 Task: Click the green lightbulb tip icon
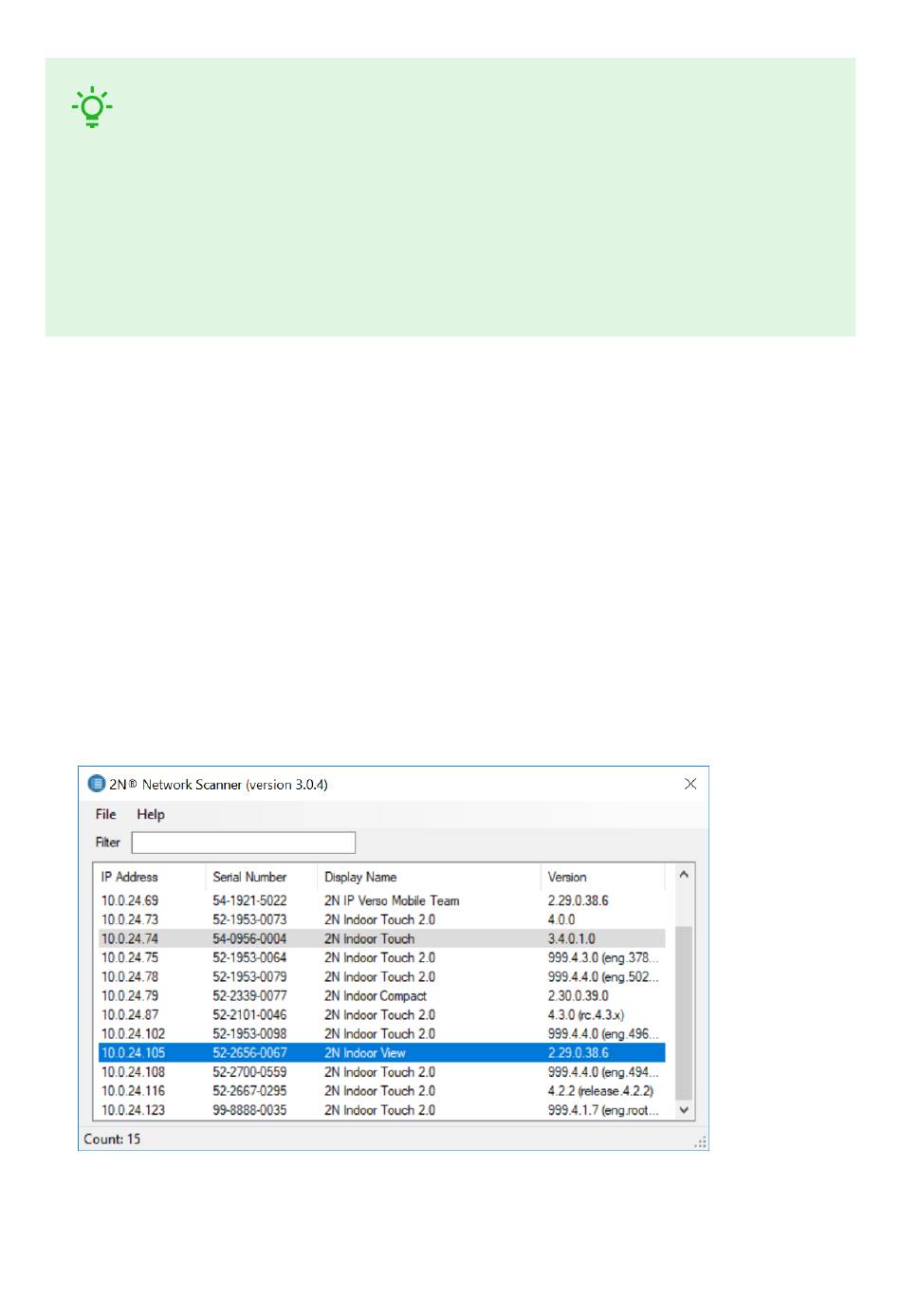[92, 107]
